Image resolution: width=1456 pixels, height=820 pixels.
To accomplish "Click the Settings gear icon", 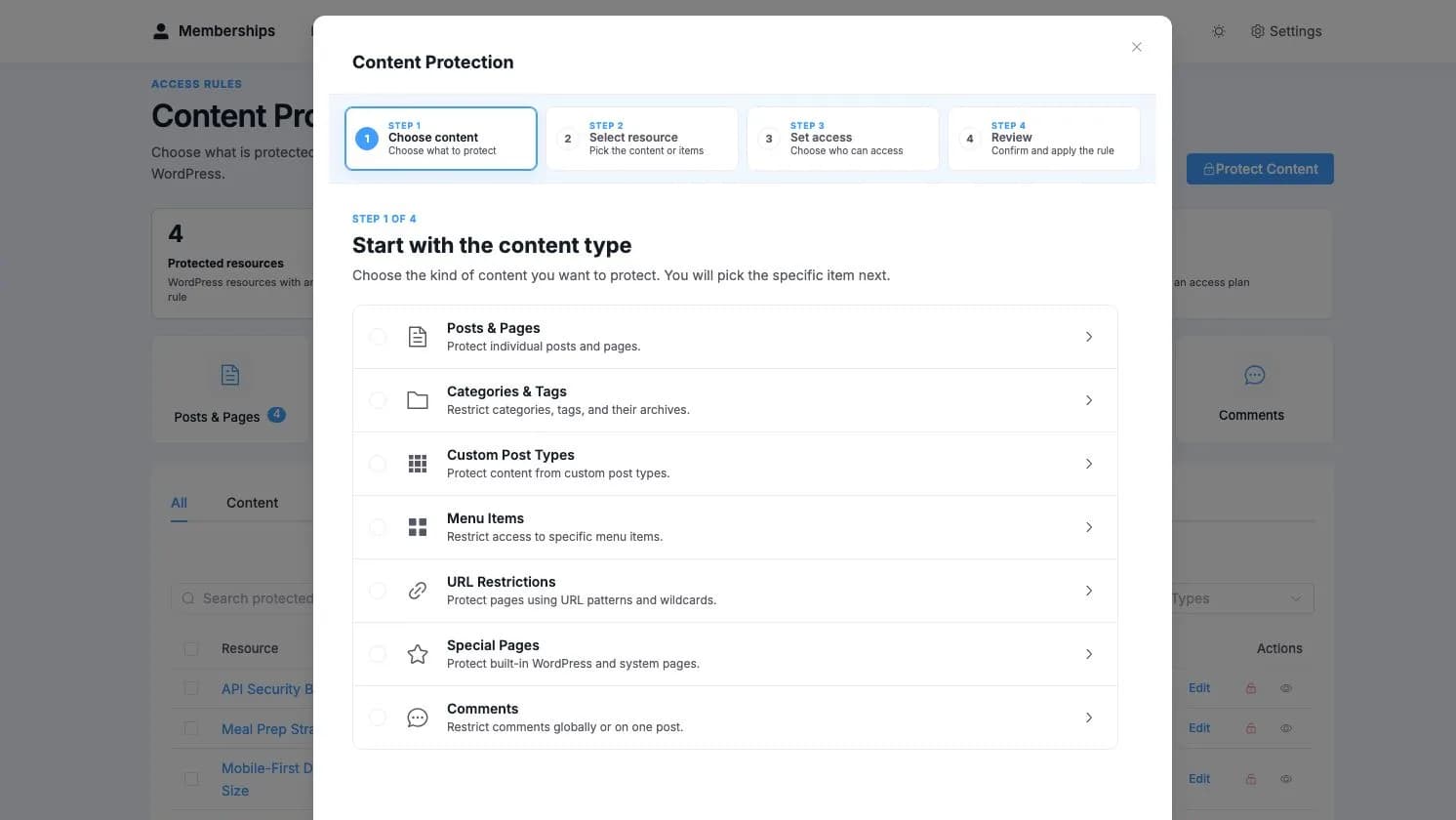I will point(1258,31).
